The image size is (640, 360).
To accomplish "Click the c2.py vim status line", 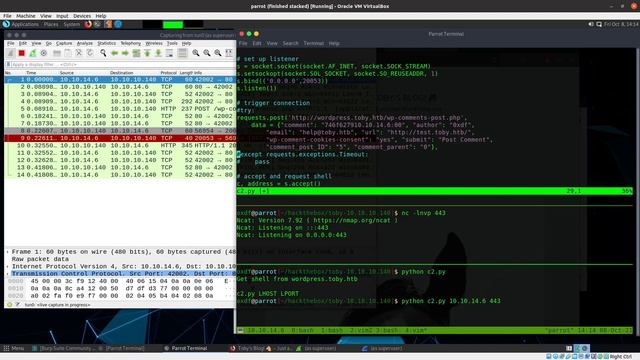I will [434, 191].
